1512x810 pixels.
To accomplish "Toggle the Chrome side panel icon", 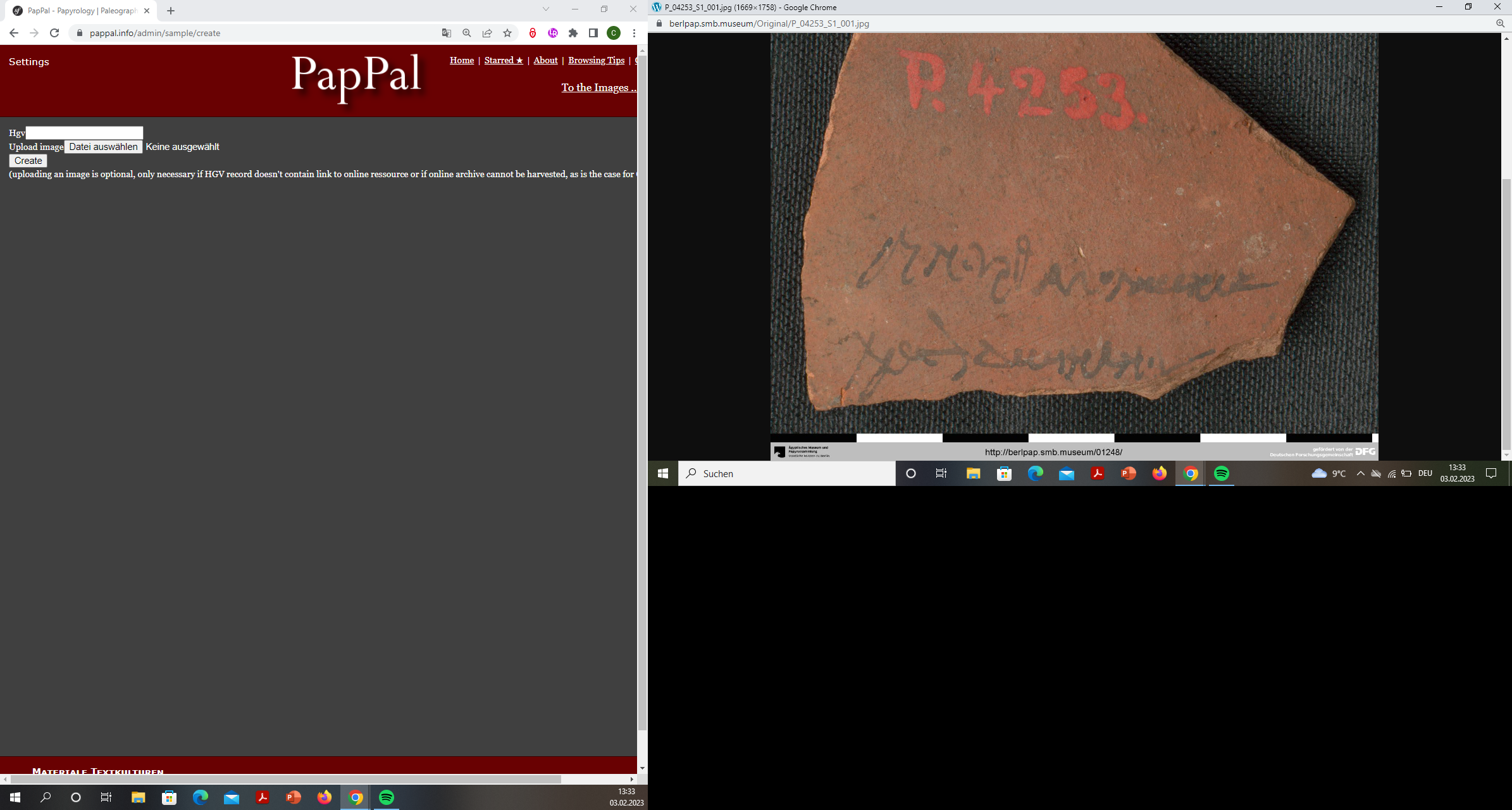I will 593,33.
